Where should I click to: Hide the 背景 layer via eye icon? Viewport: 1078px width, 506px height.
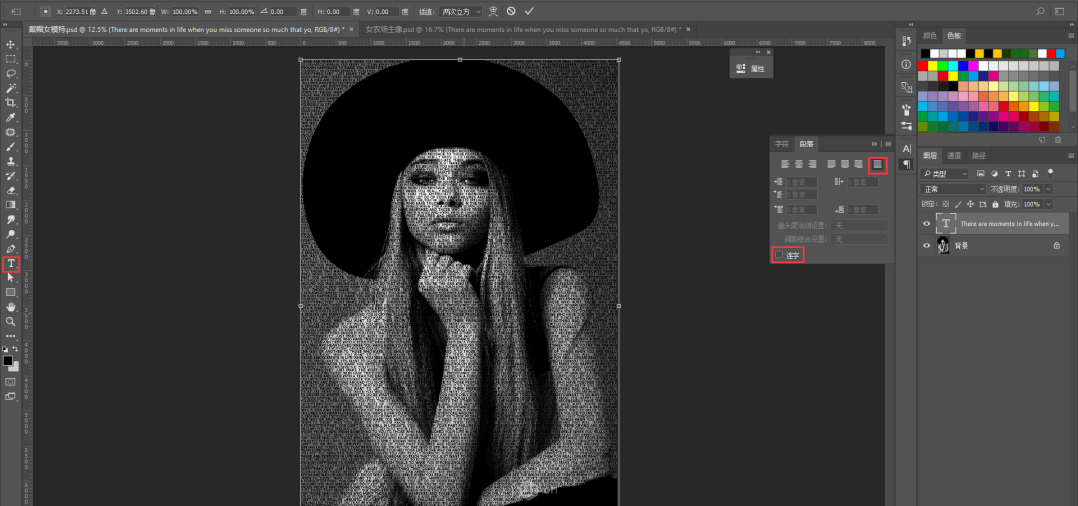click(926, 245)
